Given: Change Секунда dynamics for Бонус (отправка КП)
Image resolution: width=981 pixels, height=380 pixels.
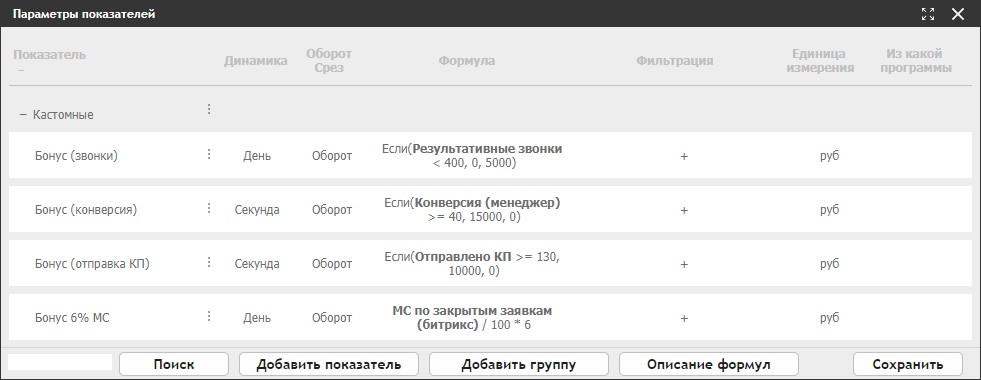Looking at the screenshot, I should click(257, 264).
